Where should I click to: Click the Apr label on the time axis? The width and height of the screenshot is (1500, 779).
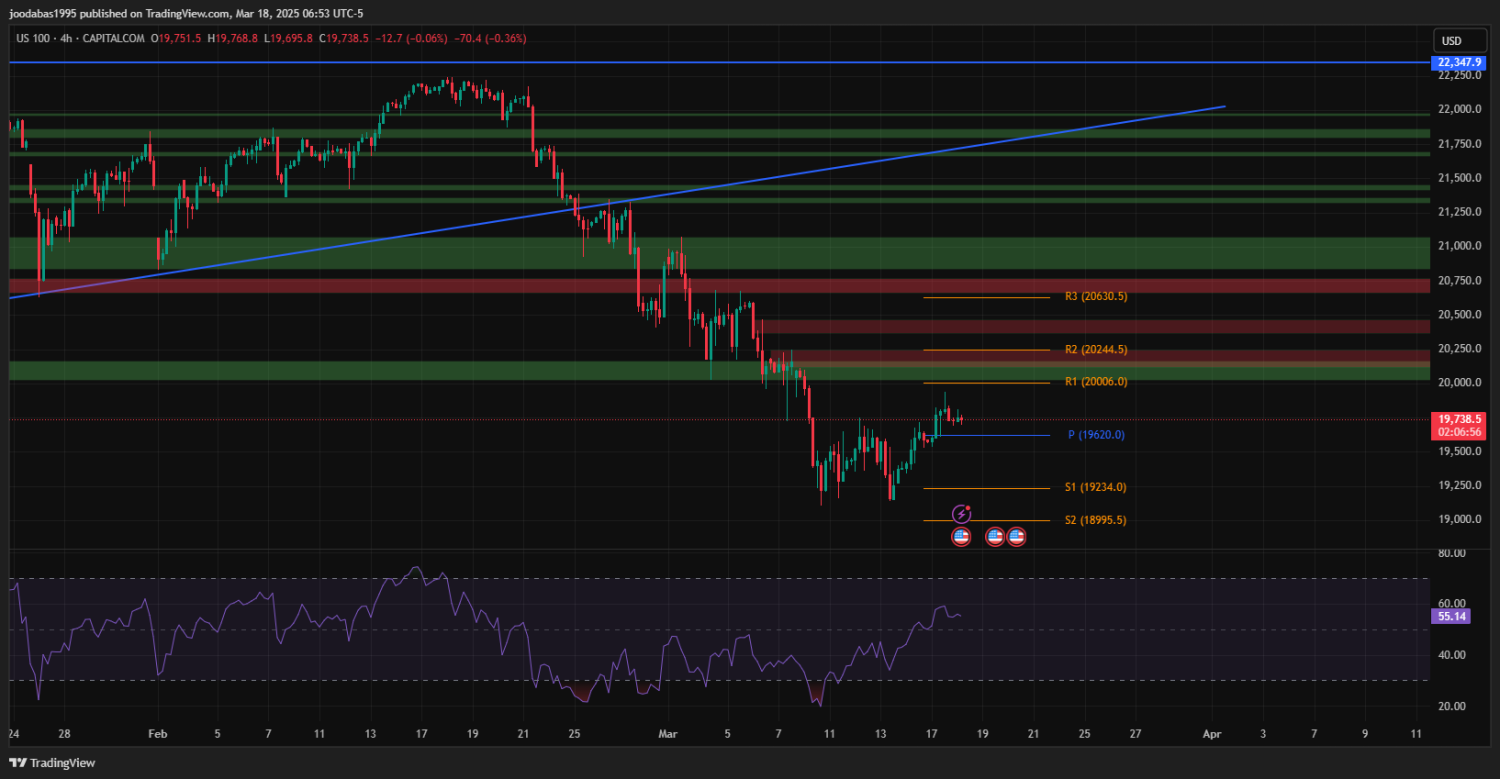click(1212, 734)
